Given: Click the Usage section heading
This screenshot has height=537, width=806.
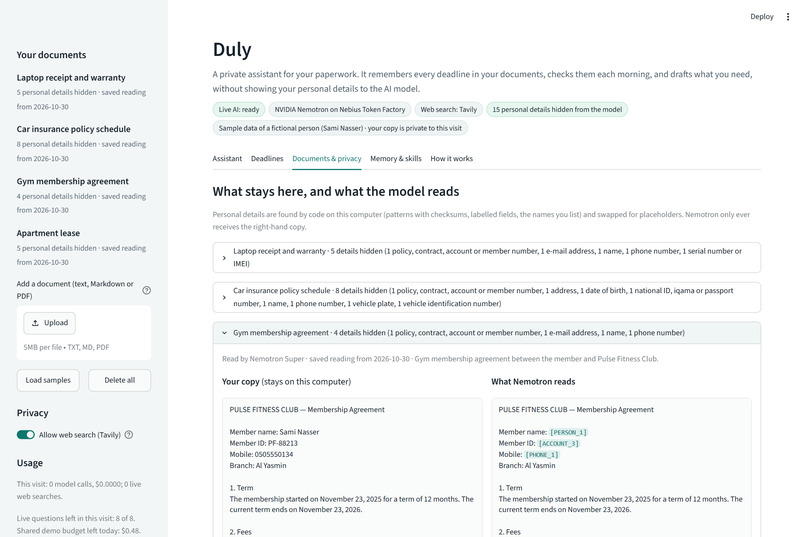Looking at the screenshot, I should click(30, 463).
